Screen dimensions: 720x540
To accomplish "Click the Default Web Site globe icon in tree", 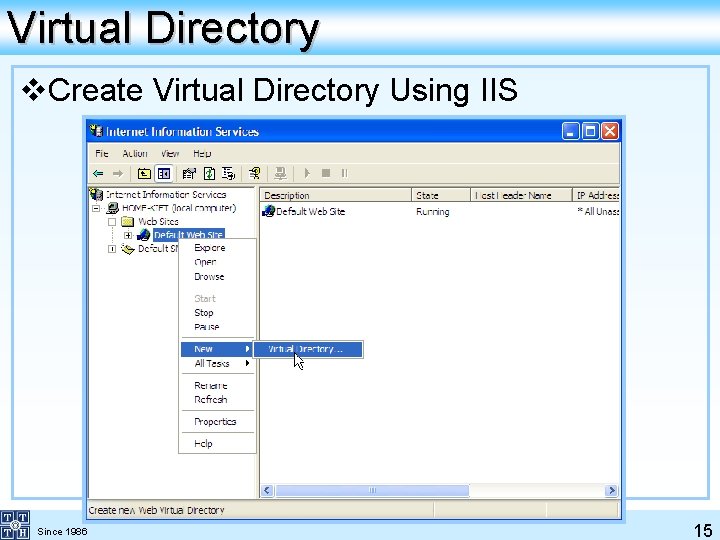I will tap(144, 235).
